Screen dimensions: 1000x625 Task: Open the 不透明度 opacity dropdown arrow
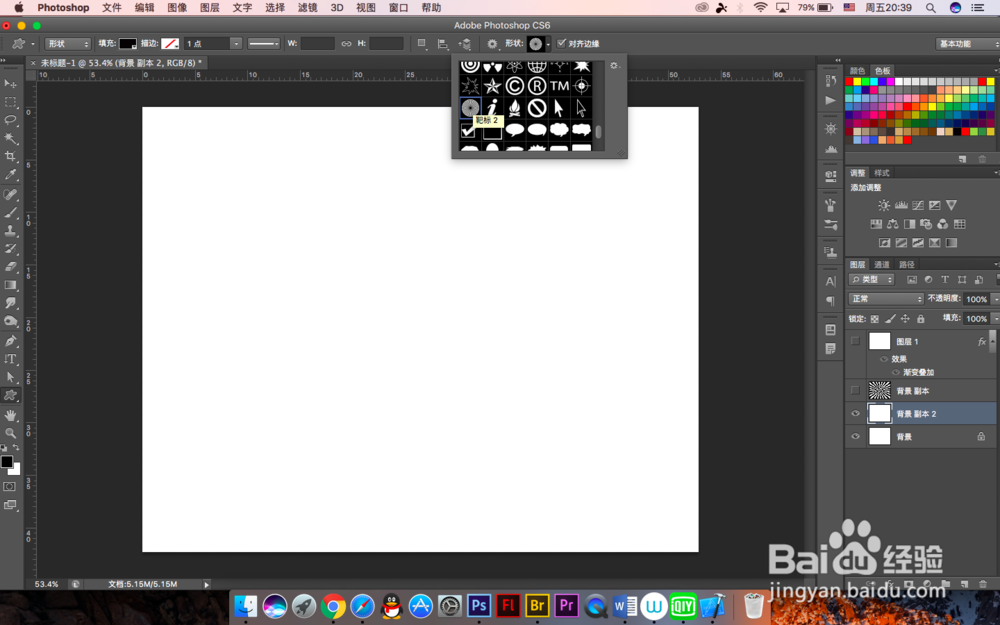tap(995, 299)
